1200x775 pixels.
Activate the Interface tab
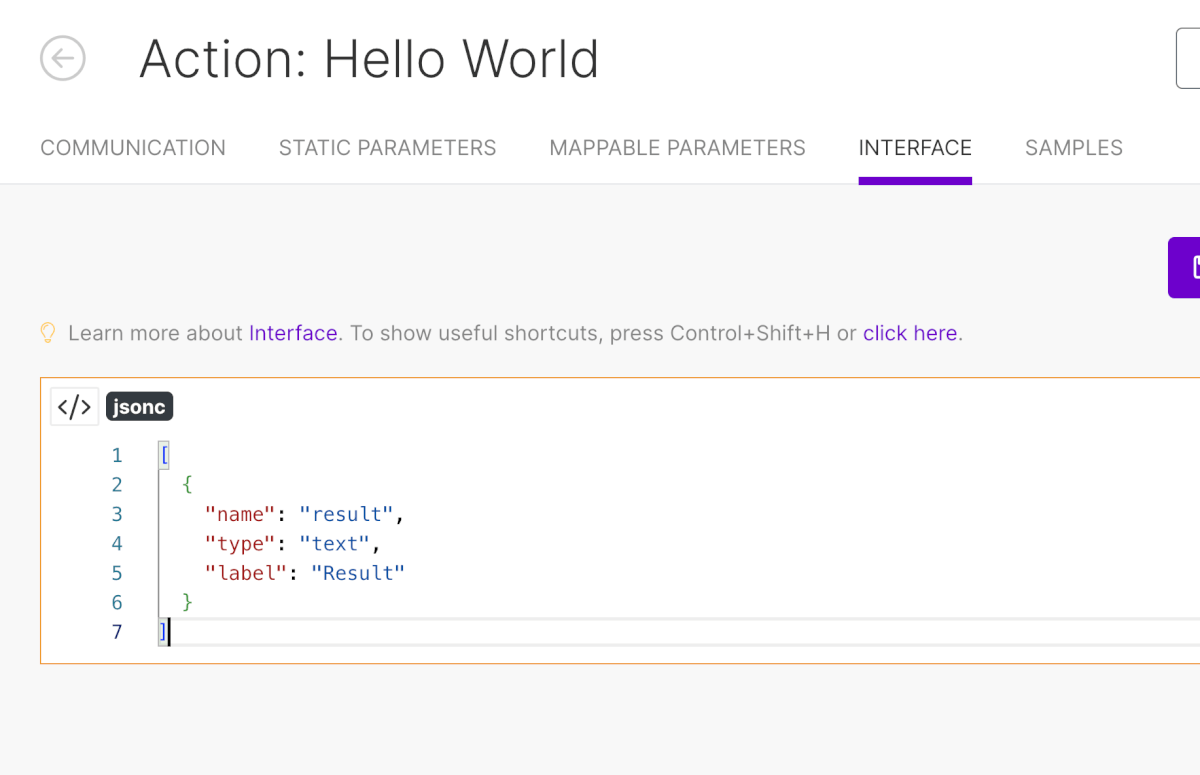pyautogui.click(x=915, y=148)
